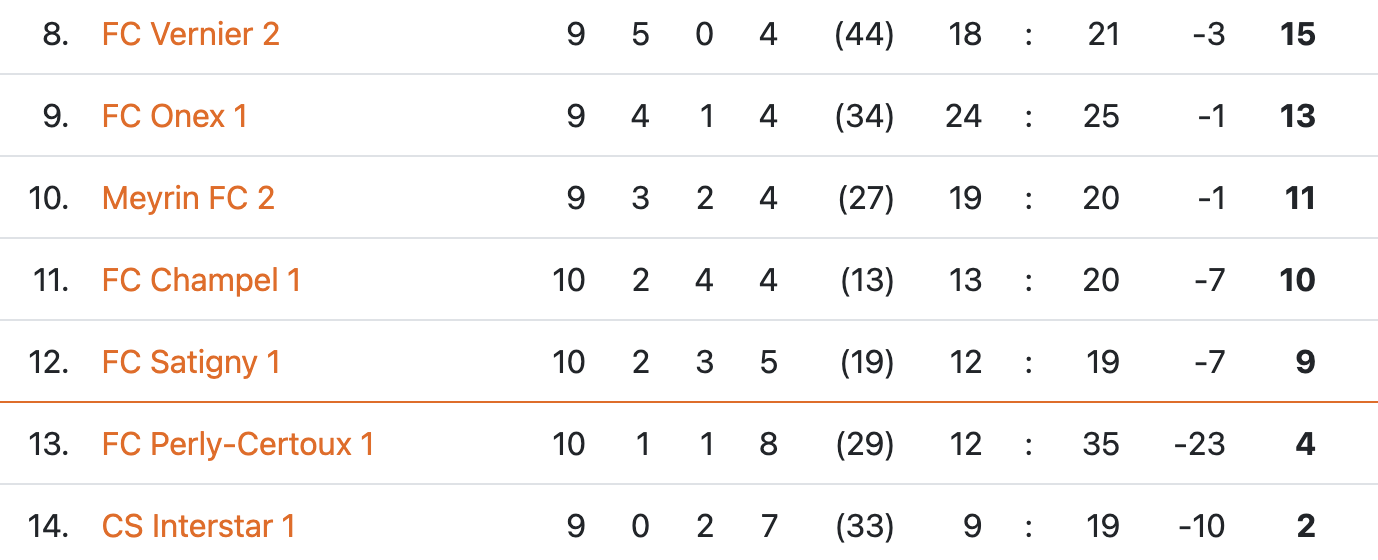The width and height of the screenshot is (1378, 560).
Task: Select the -10 goal difference cell
Action: 1201,526
